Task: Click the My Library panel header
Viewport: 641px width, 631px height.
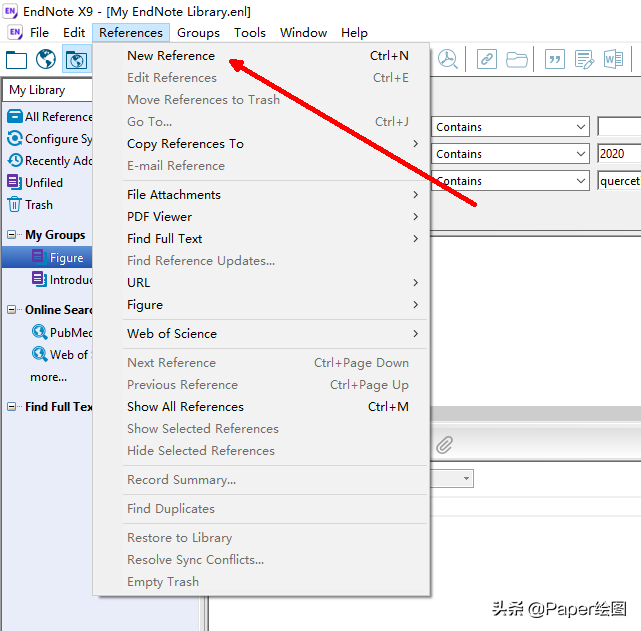Action: [x=48, y=90]
